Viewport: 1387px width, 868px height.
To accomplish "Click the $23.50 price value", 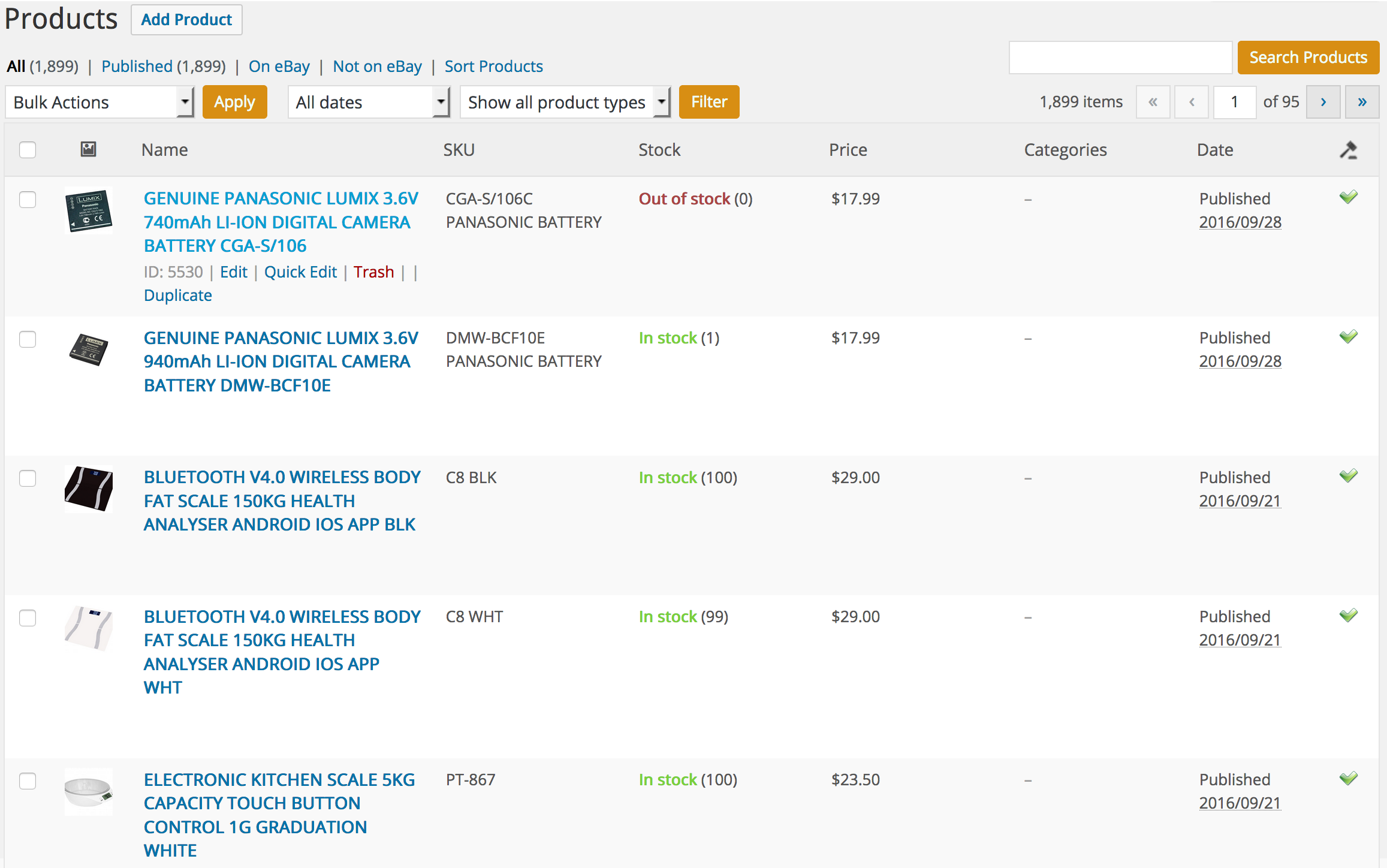I will [855, 780].
